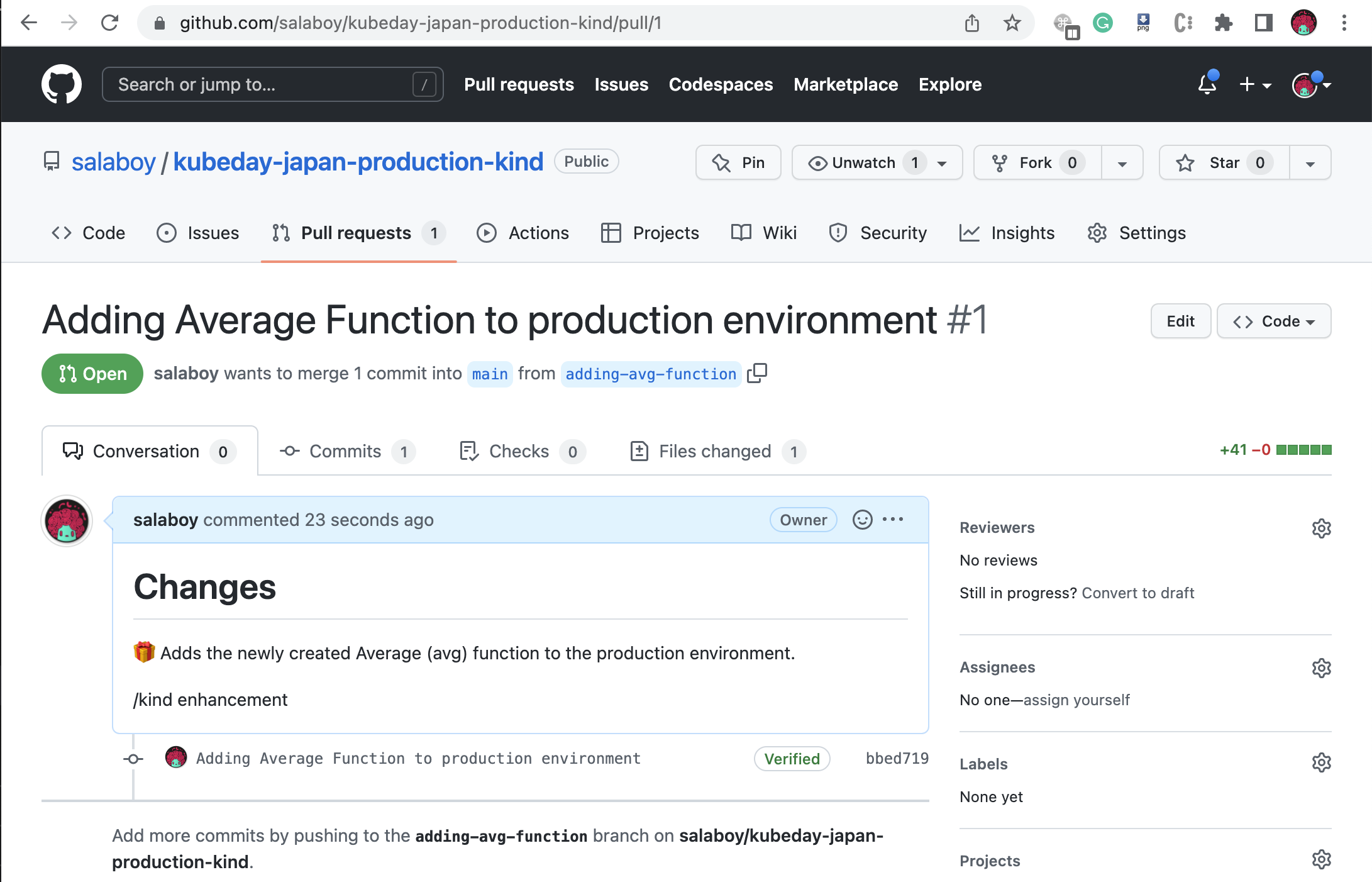Screen dimensions: 1372x882
Task: Click the Assignees gear icon
Action: pyautogui.click(x=1321, y=668)
